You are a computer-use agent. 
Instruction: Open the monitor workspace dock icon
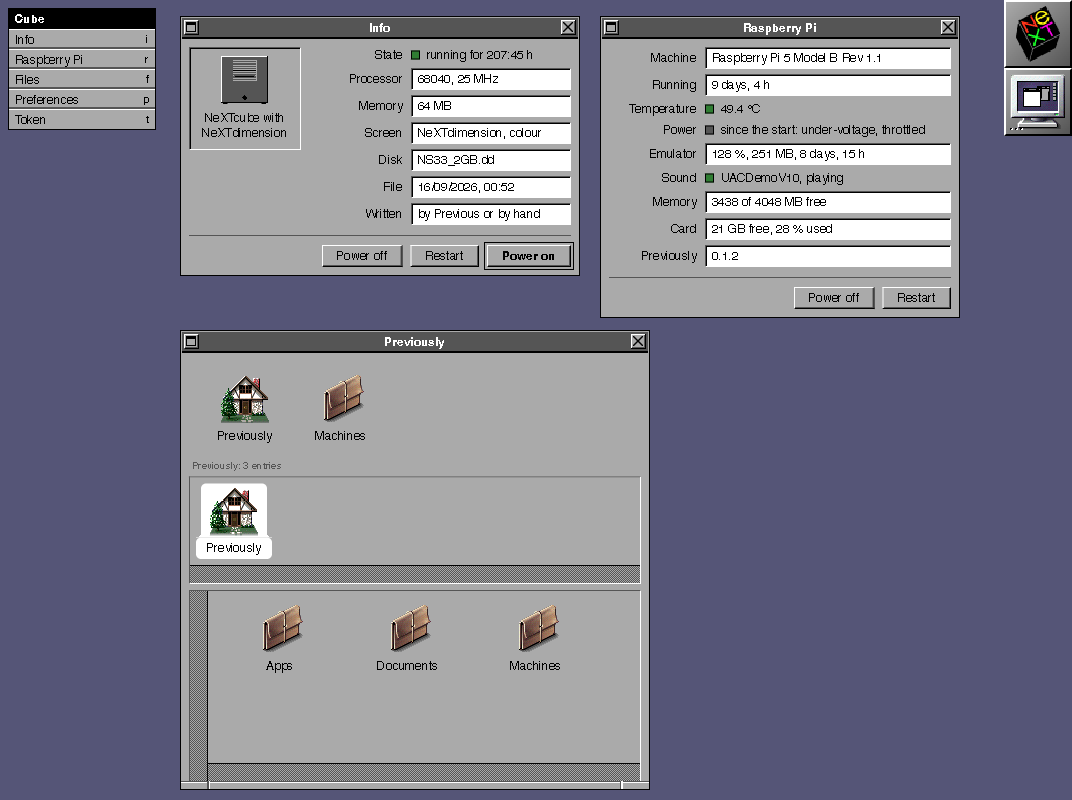1037,101
